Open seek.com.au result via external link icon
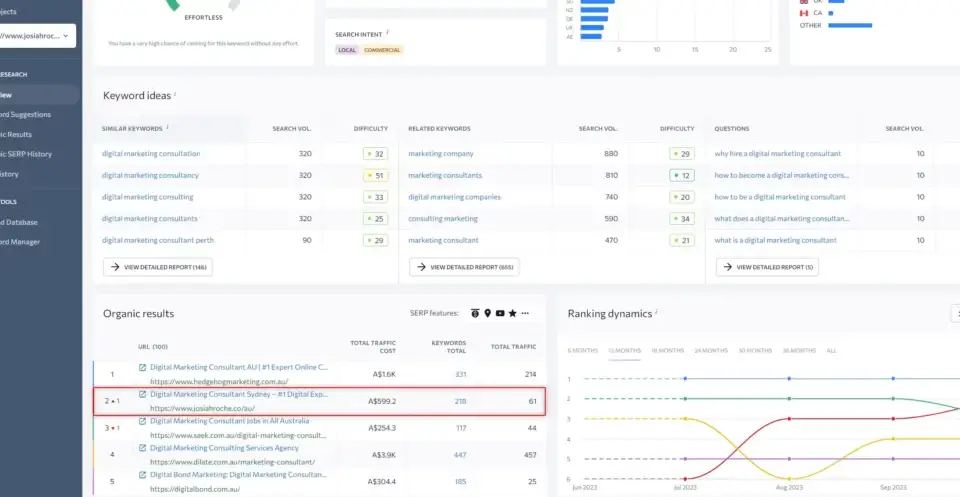This screenshot has height=497, width=960. (x=143, y=421)
